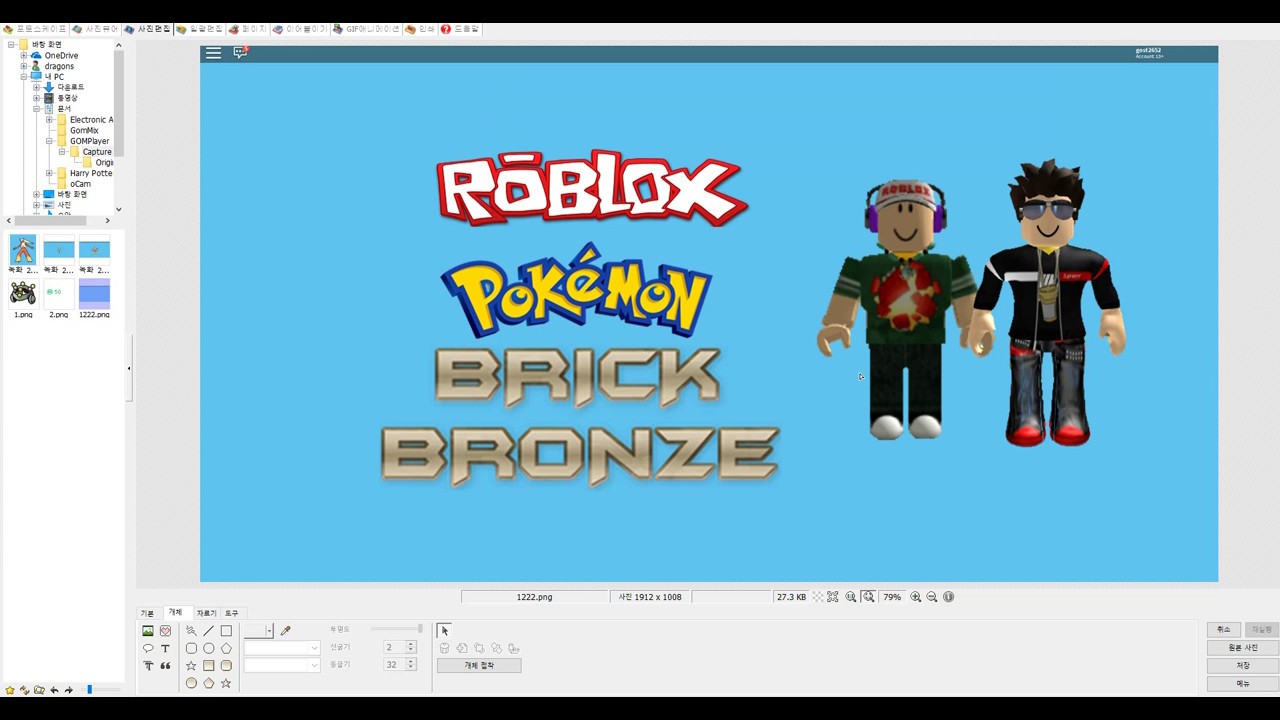Choose the filled pentagon shape tool
The width and height of the screenshot is (1280, 720).
coord(209,683)
